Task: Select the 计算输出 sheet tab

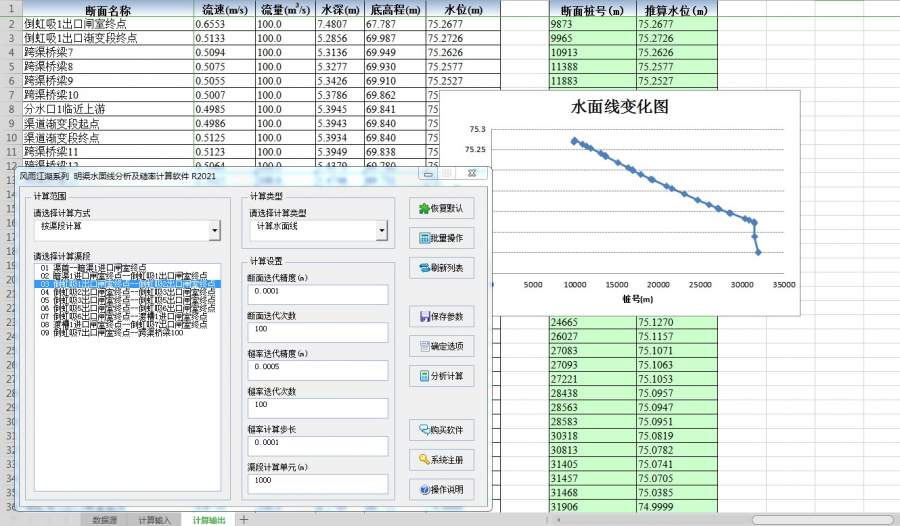Action: 209,520
